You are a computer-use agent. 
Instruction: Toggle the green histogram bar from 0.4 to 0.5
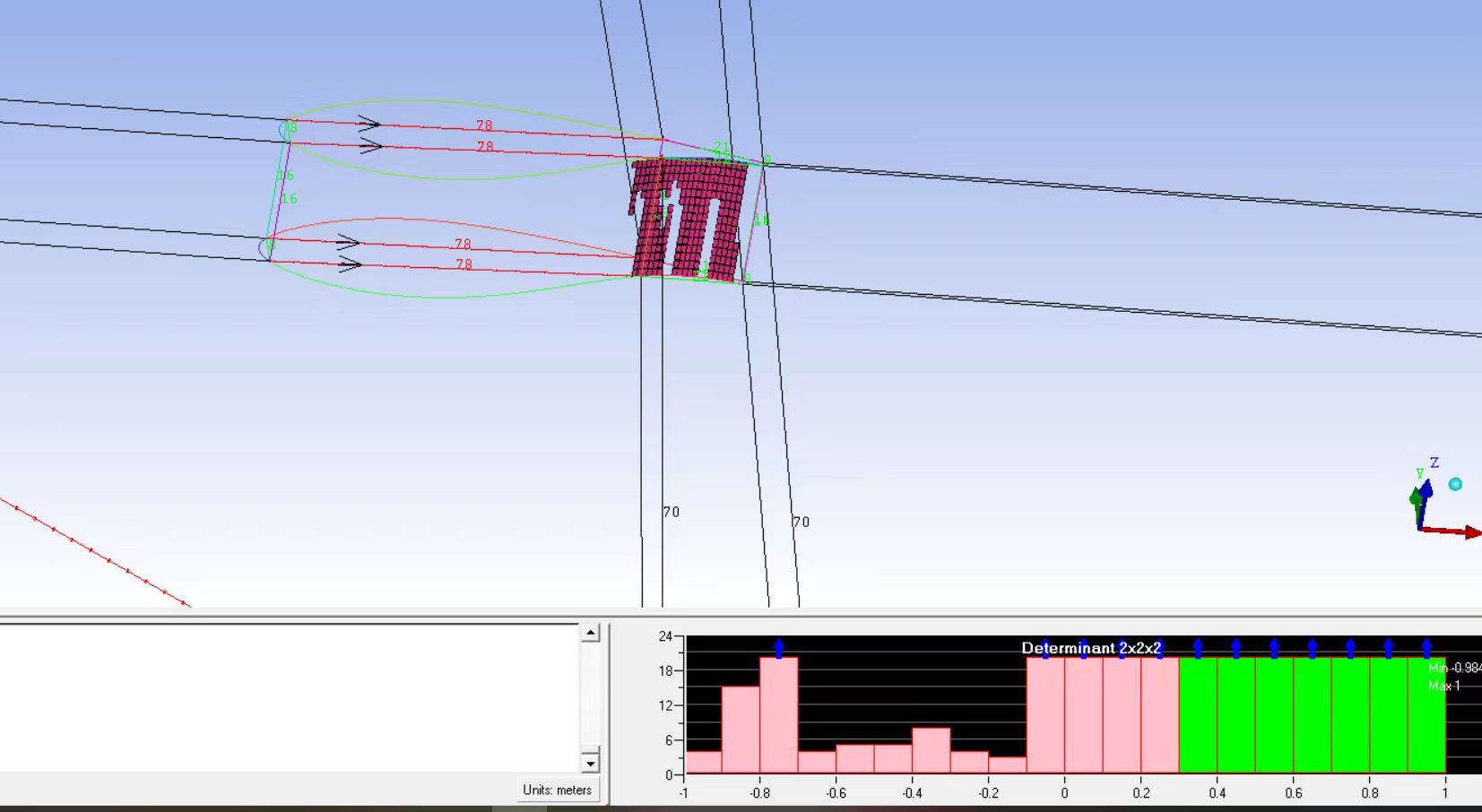point(1235,715)
